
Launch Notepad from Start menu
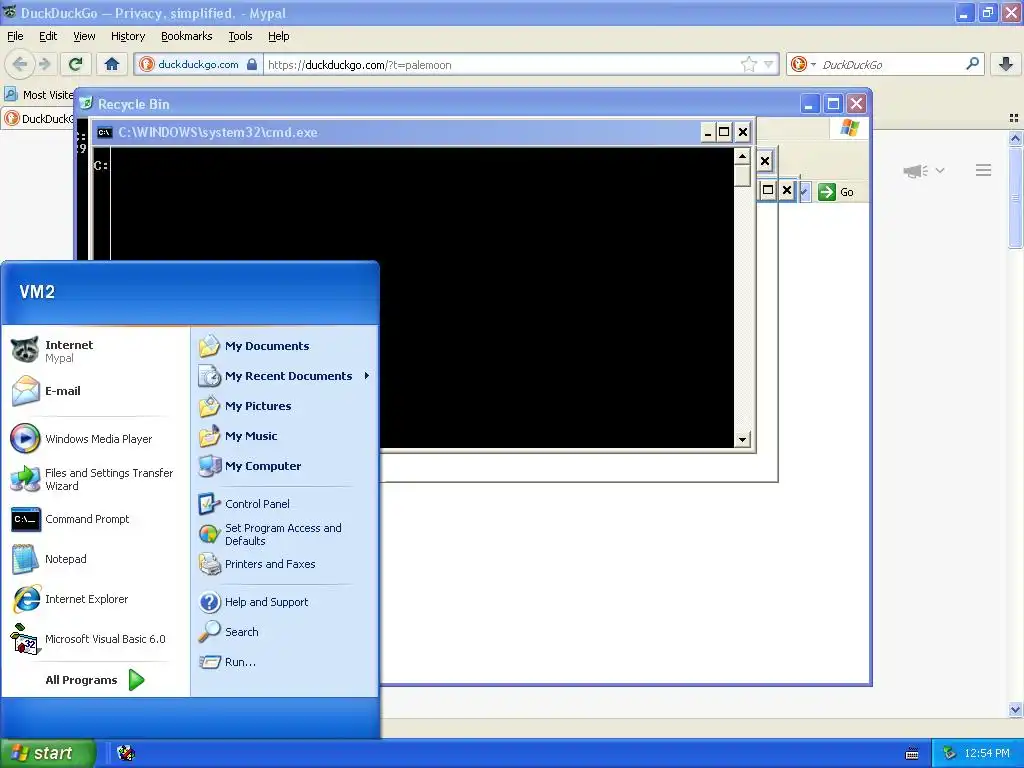pos(95,559)
